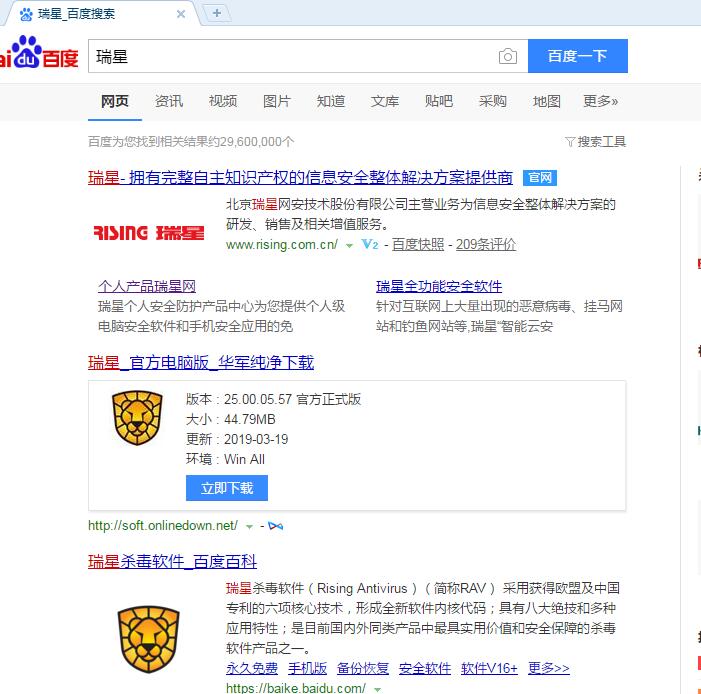Click the Baidu logo
The height and width of the screenshot is (694, 701).
pyautogui.click(x=39, y=53)
